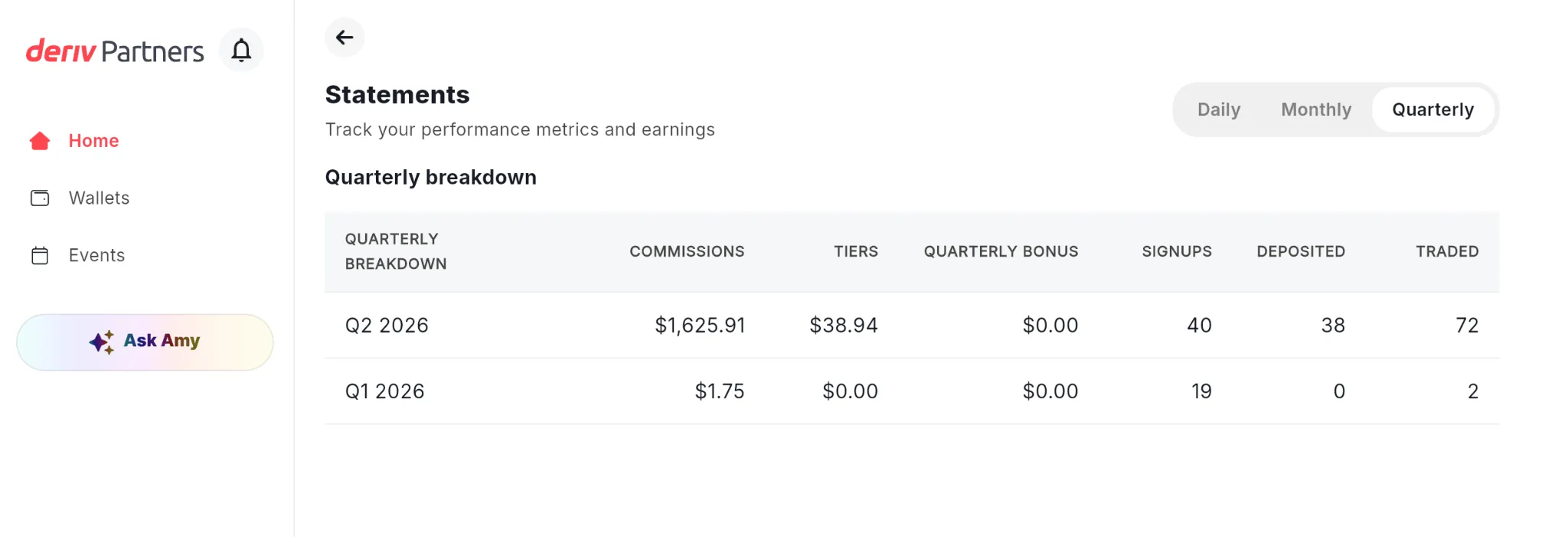Click the Wallets icon in sidebar

[40, 198]
